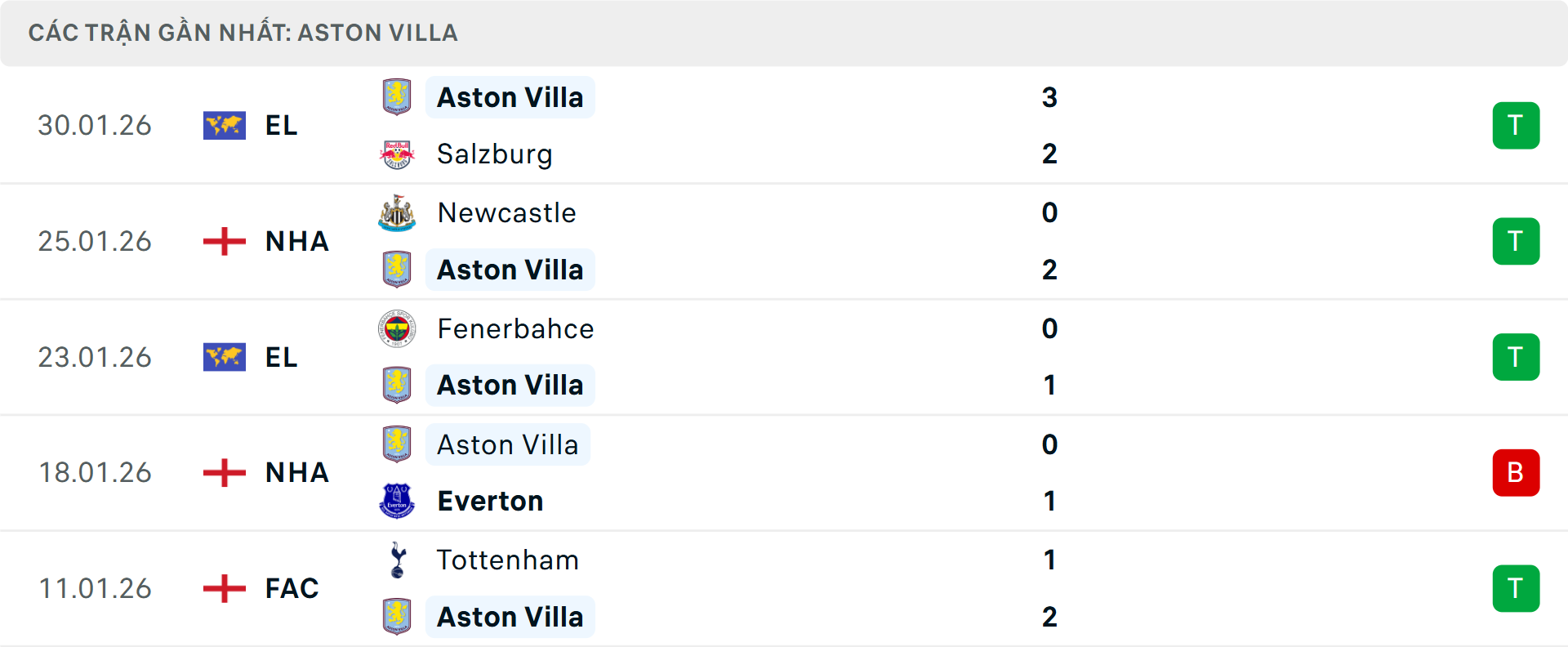This screenshot has width=1568, height=647.
Task: Toggle the green T result badge for Salzburg match
Action: [1517, 125]
